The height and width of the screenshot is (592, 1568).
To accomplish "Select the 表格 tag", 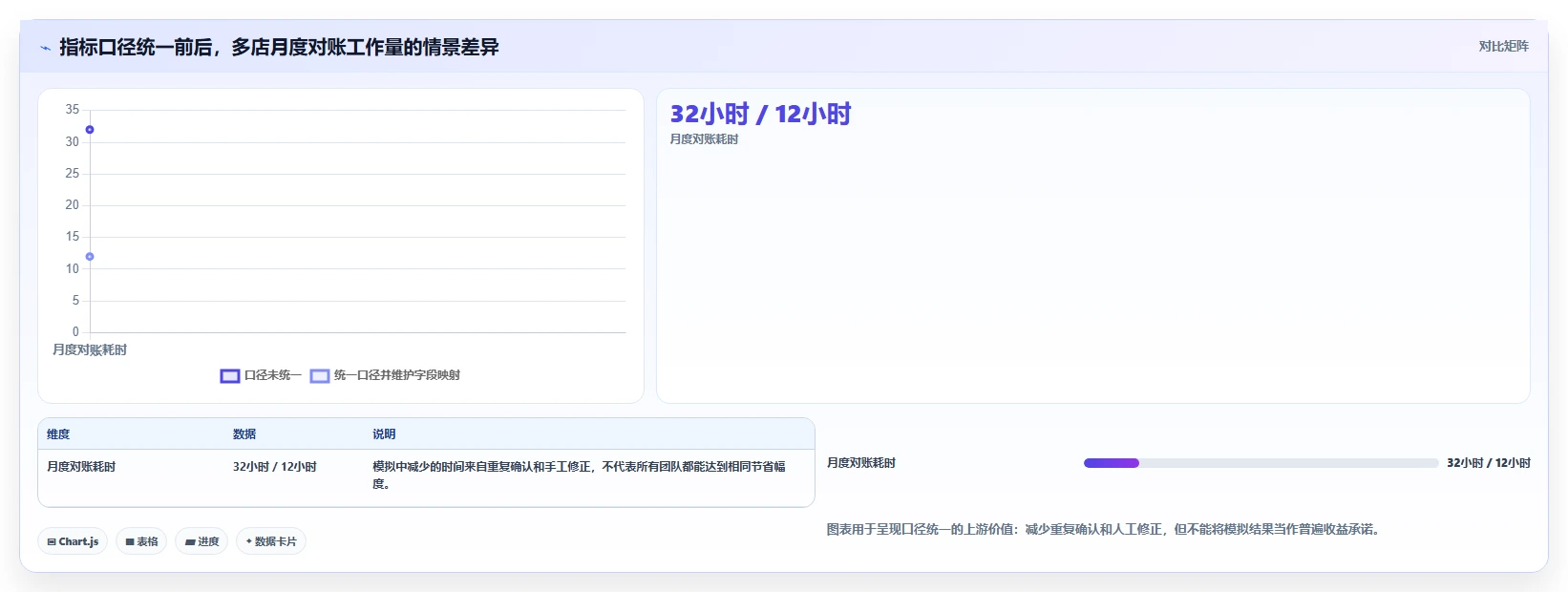I will 141,541.
